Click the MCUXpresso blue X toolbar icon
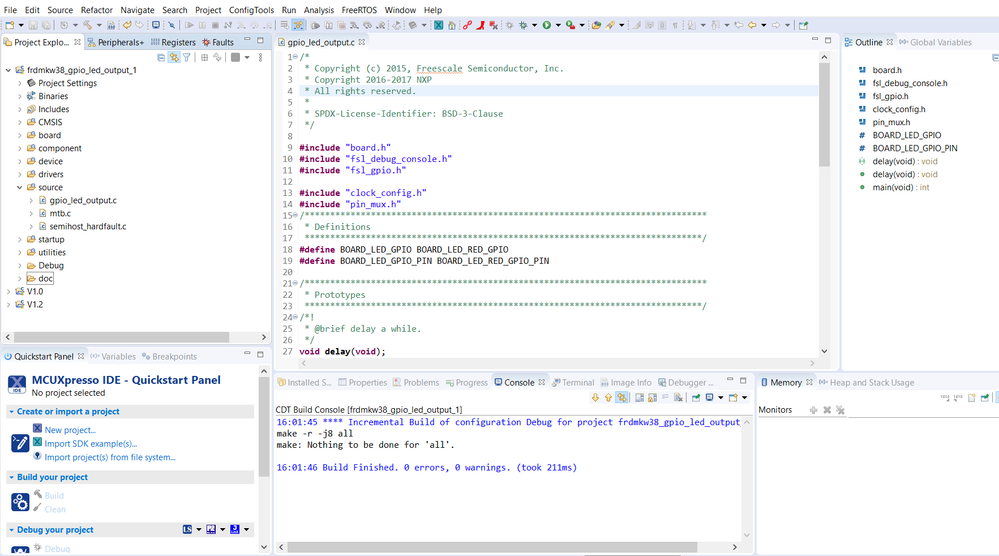 coord(438,25)
